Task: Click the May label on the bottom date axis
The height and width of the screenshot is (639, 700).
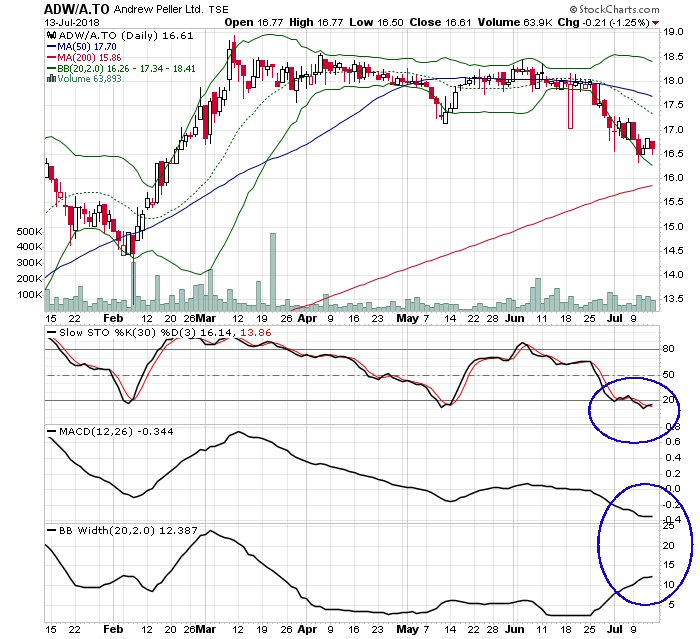Action: coord(407,630)
